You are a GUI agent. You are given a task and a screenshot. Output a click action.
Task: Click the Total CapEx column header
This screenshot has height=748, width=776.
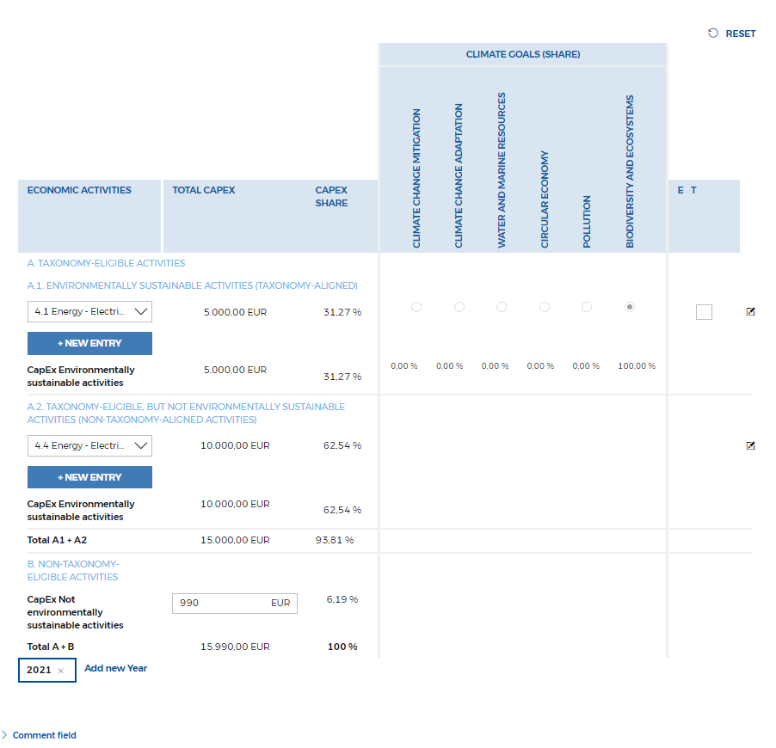pos(203,190)
